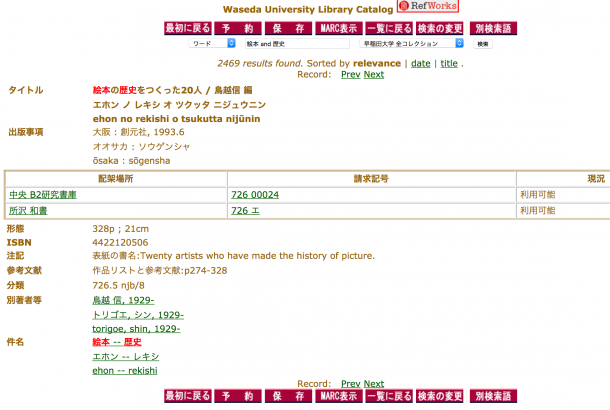The height and width of the screenshot is (410, 610).
Task: Open the 早稲田大学 全コレクション dropdown
Action: coord(412,44)
